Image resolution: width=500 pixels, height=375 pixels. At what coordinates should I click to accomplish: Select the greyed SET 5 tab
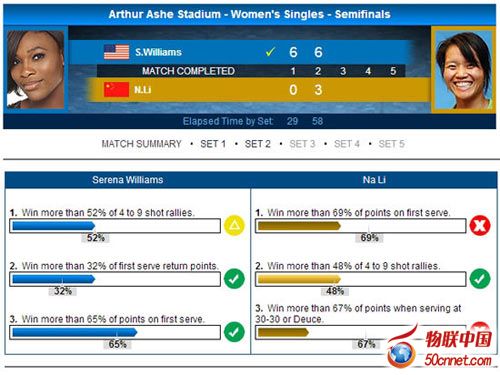coord(391,144)
